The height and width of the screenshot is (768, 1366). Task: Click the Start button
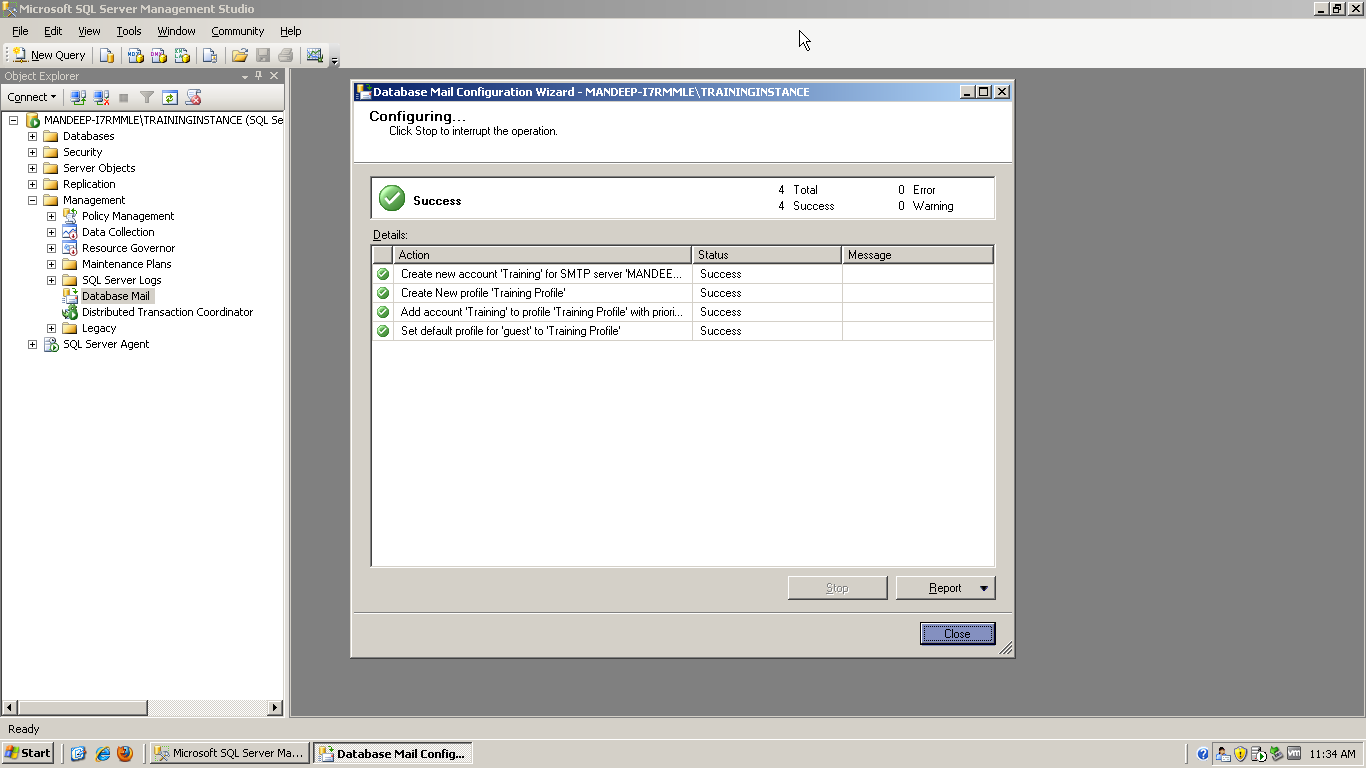(28, 753)
